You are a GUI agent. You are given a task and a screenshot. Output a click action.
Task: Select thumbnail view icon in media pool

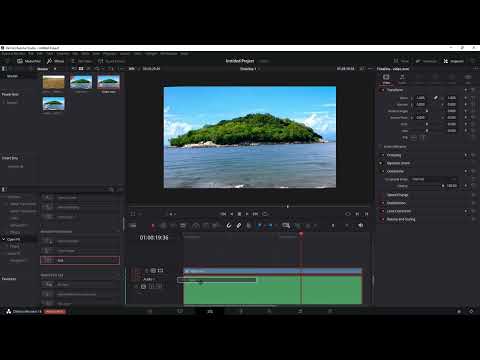pyautogui.click(x=81, y=69)
